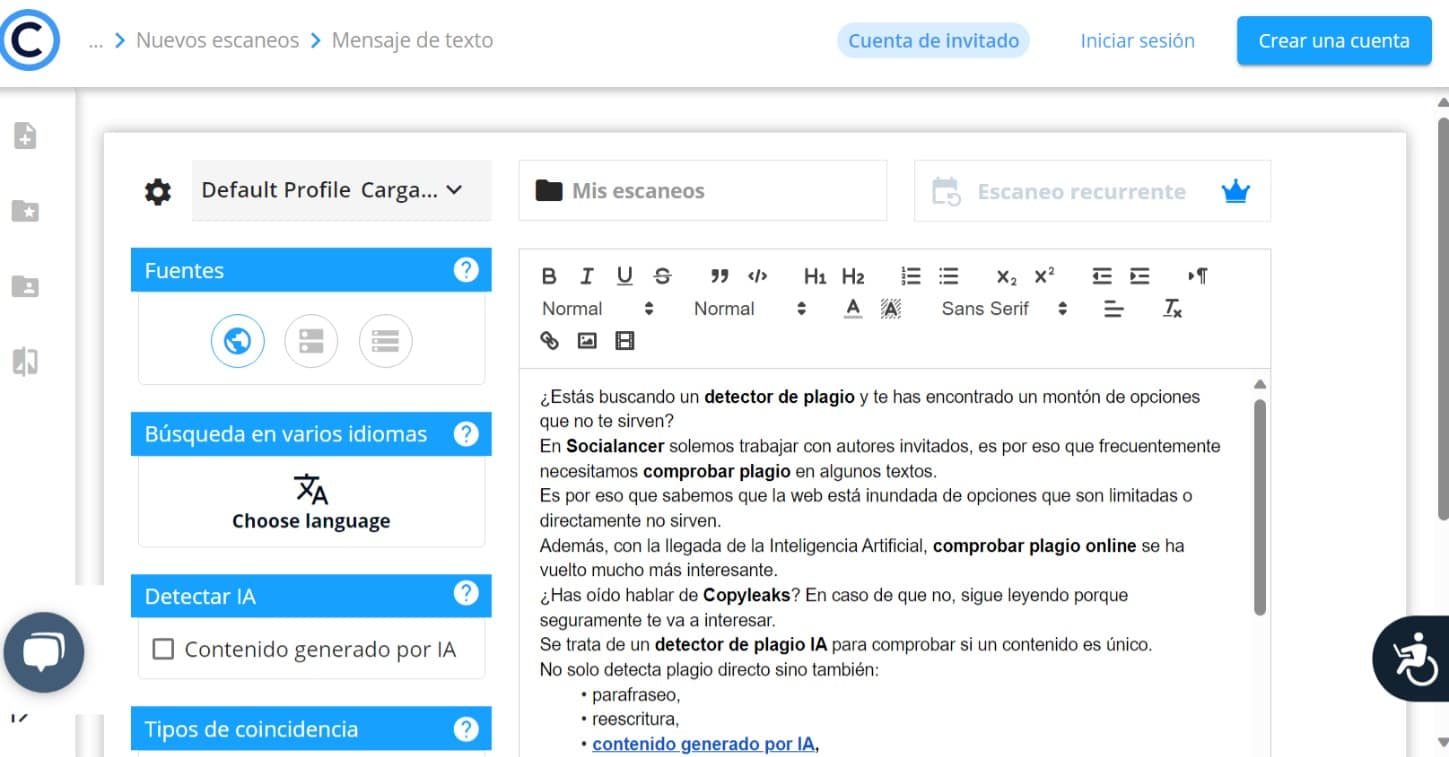Pick text background highlight color
The width and height of the screenshot is (1449, 757).
click(891, 309)
